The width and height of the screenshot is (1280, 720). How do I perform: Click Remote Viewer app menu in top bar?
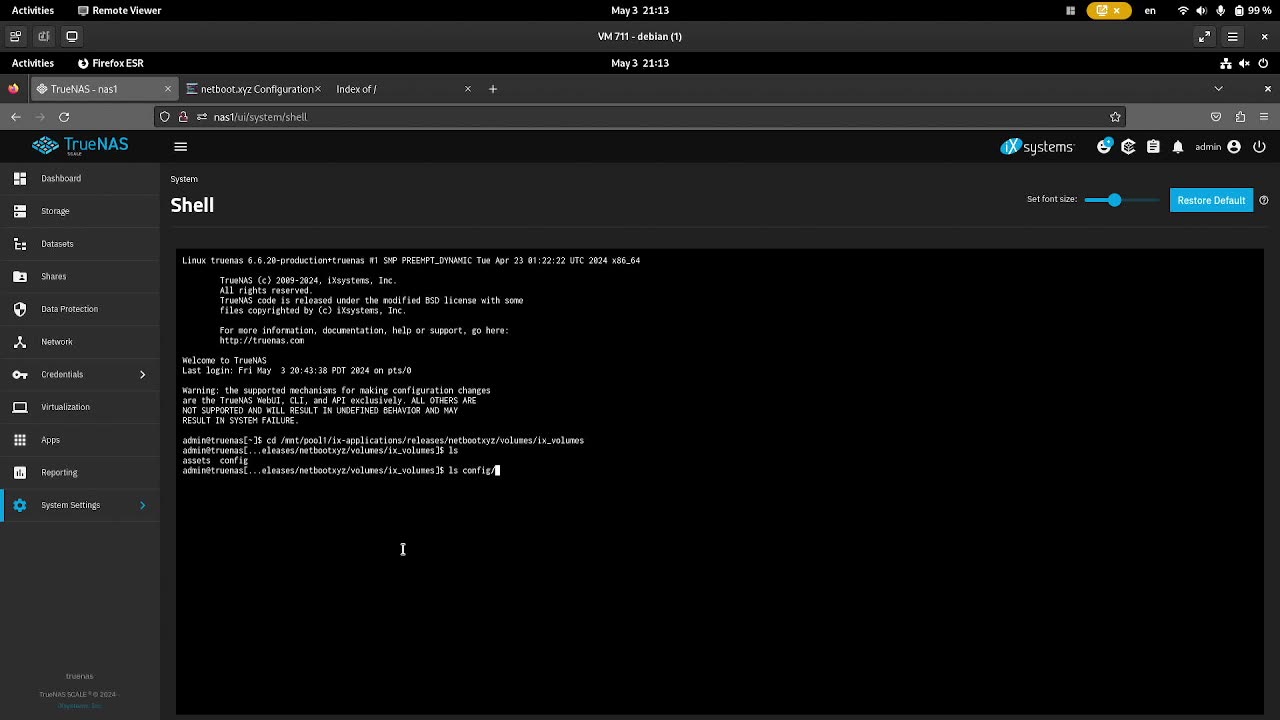pyautogui.click(x=119, y=10)
